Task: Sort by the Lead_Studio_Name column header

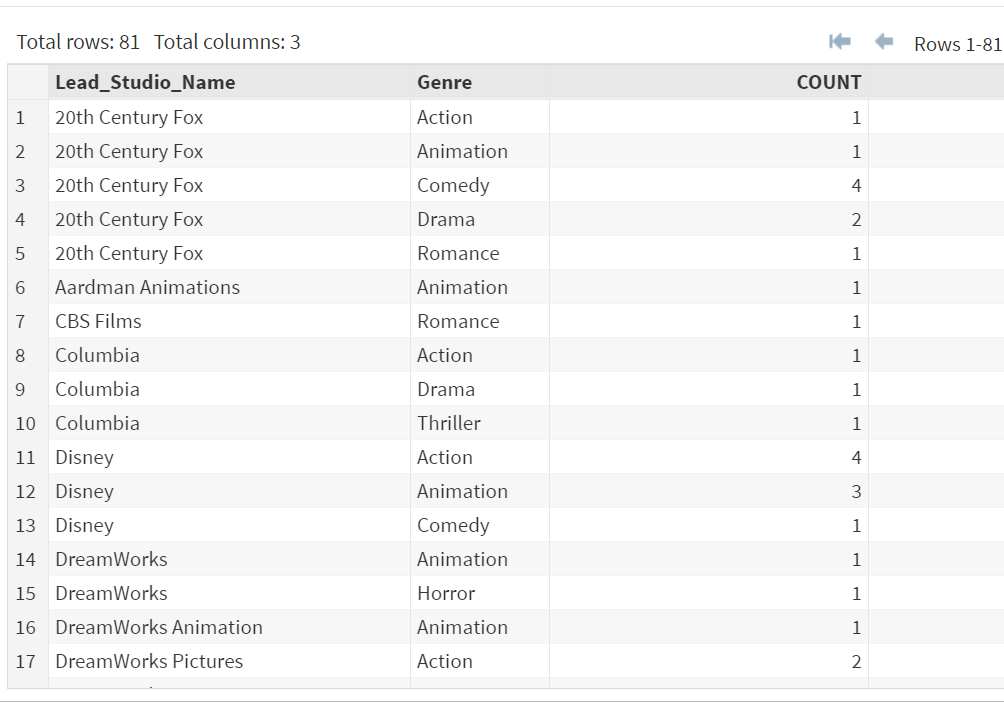Action: tap(145, 83)
